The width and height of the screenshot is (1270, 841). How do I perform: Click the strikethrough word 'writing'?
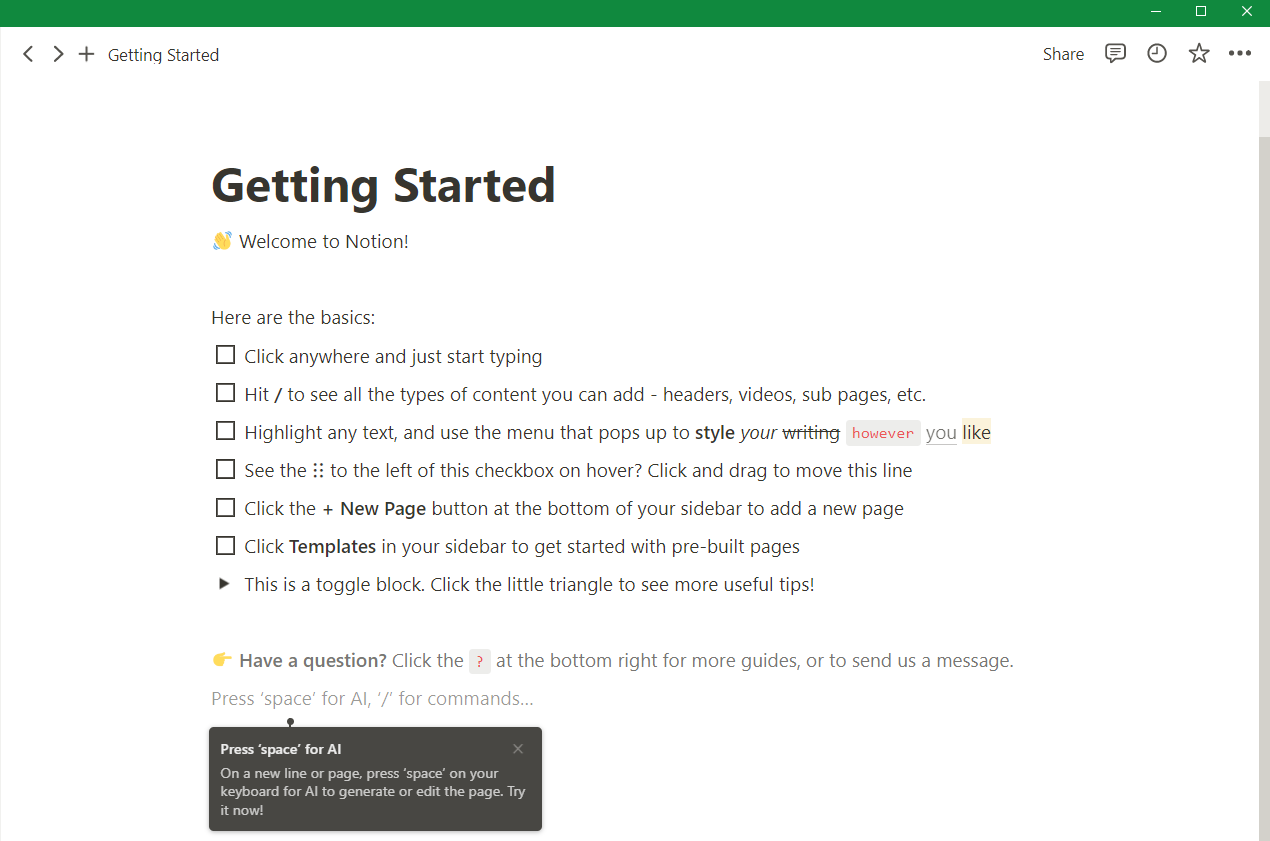811,433
